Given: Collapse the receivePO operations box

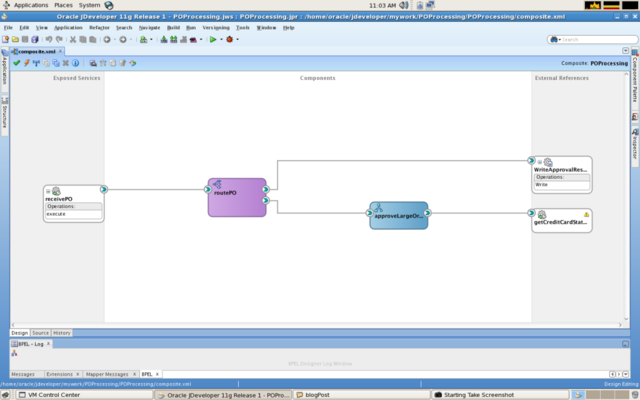Looking at the screenshot, I should pos(48,191).
